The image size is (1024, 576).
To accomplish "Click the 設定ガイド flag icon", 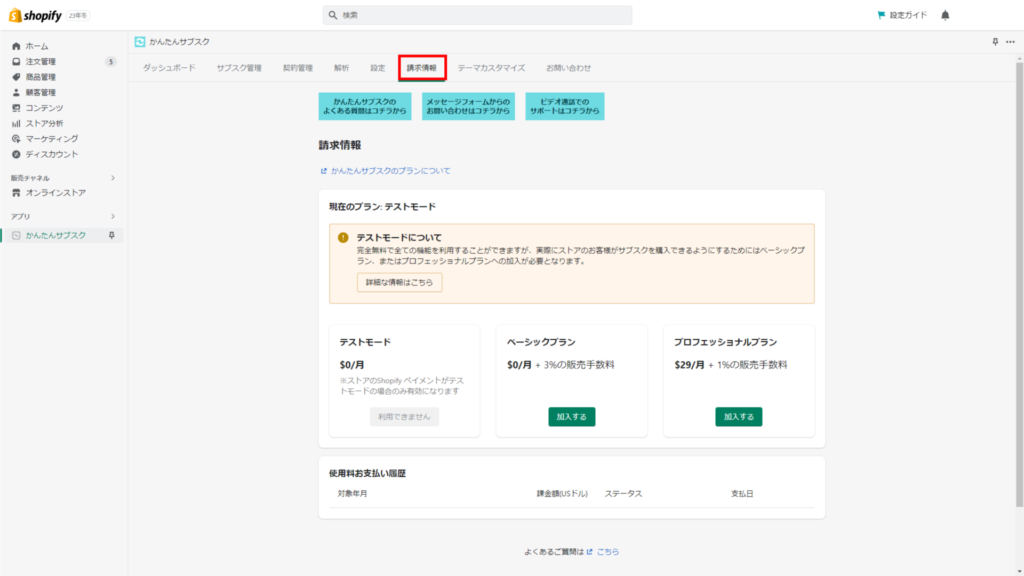I will pos(881,15).
